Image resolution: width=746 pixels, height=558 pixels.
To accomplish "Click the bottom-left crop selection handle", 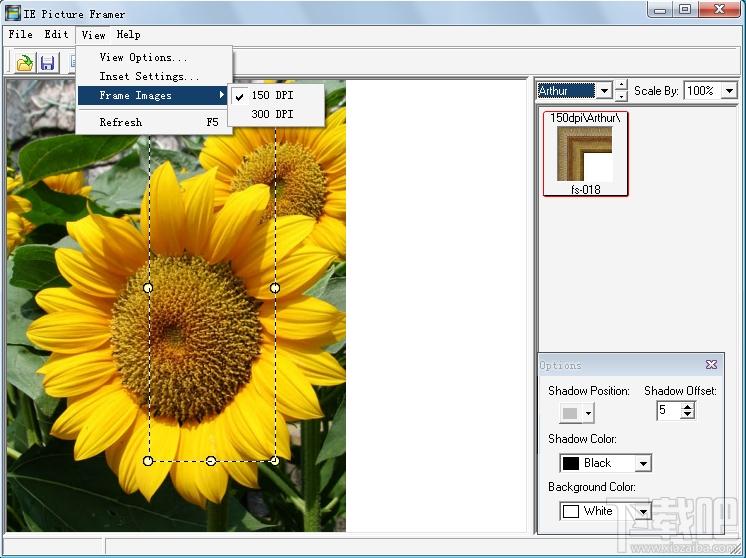I will [148, 460].
